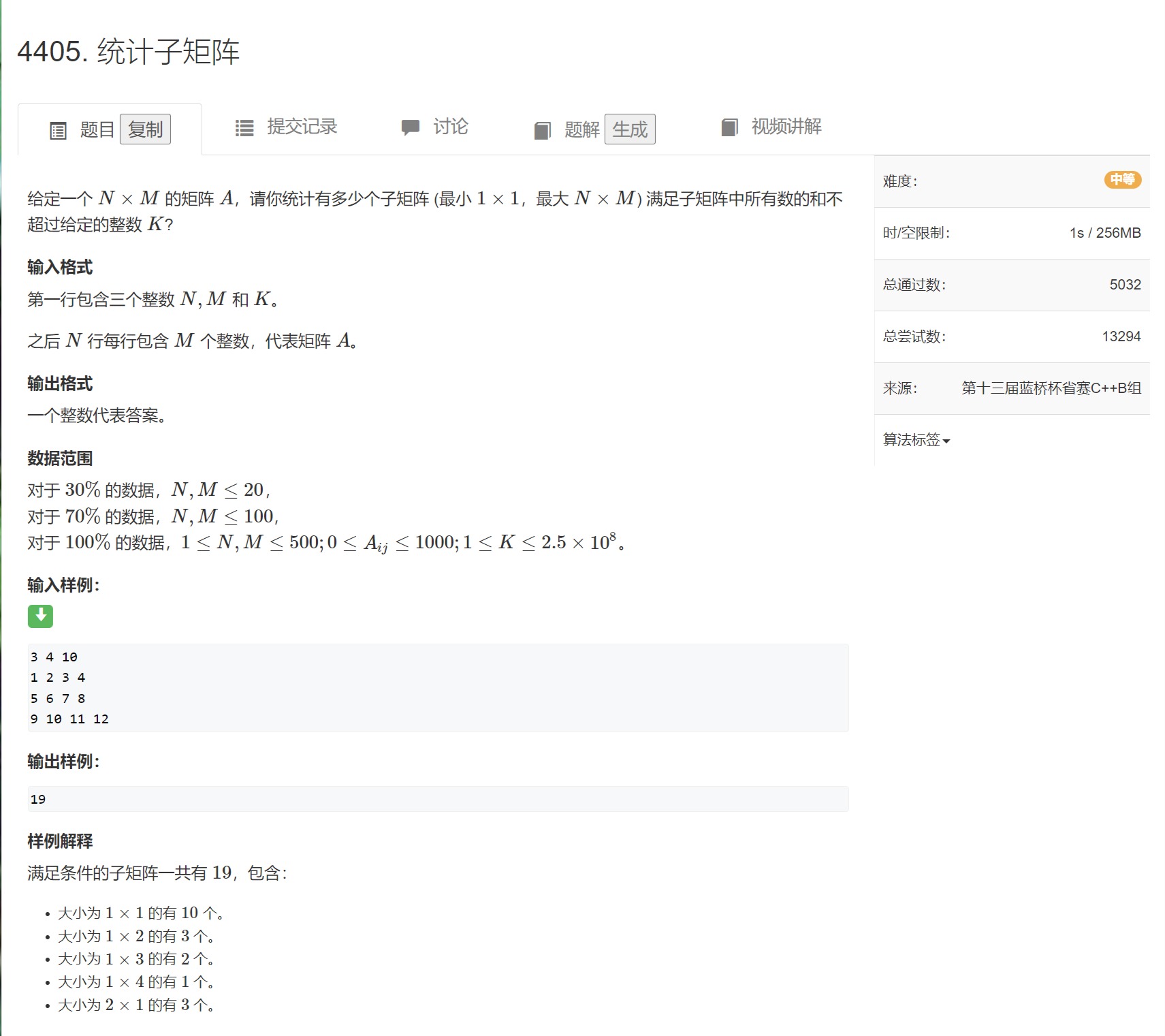Click the 生成 button
The height and width of the screenshot is (1036, 1165).
[630, 129]
